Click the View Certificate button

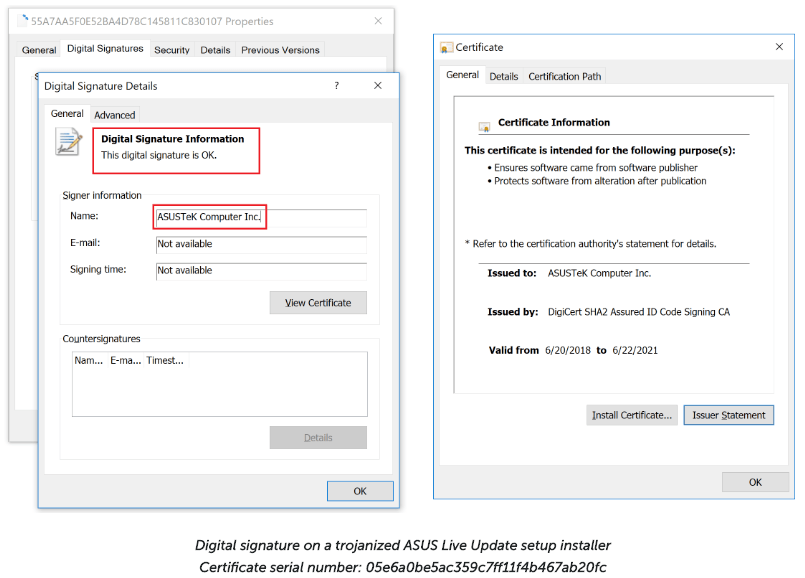pos(318,302)
